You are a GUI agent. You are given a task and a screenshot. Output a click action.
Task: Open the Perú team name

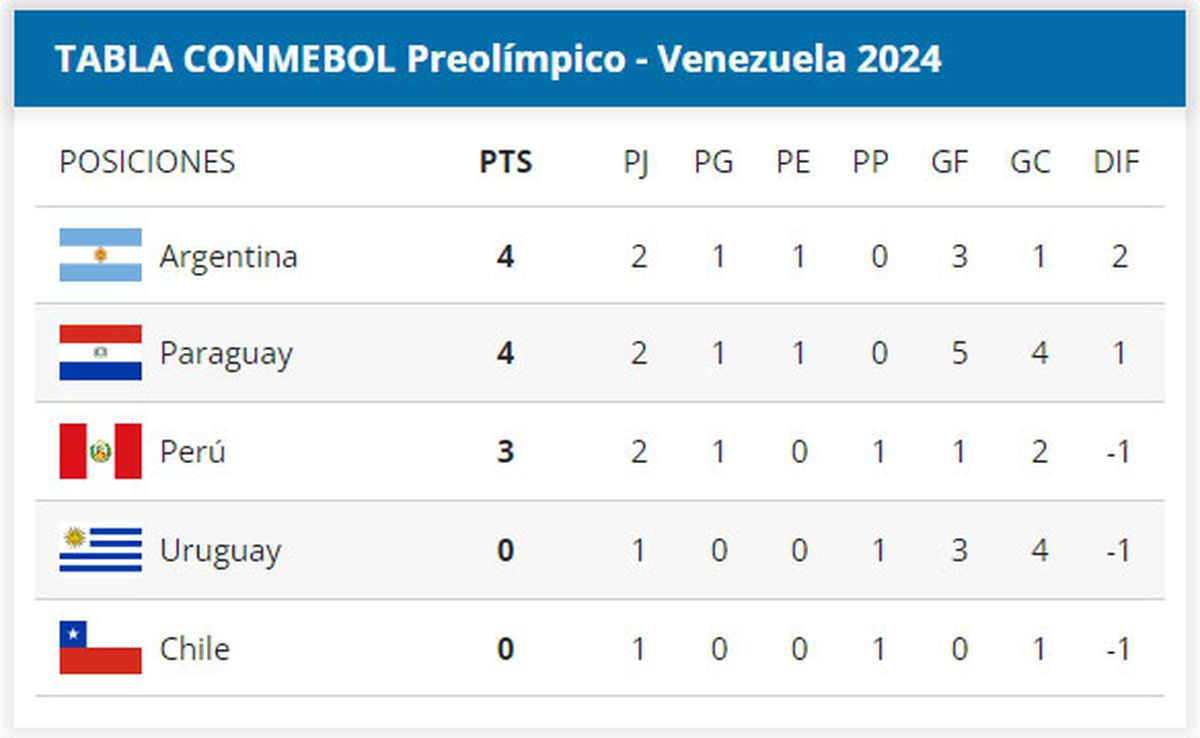[x=193, y=452]
